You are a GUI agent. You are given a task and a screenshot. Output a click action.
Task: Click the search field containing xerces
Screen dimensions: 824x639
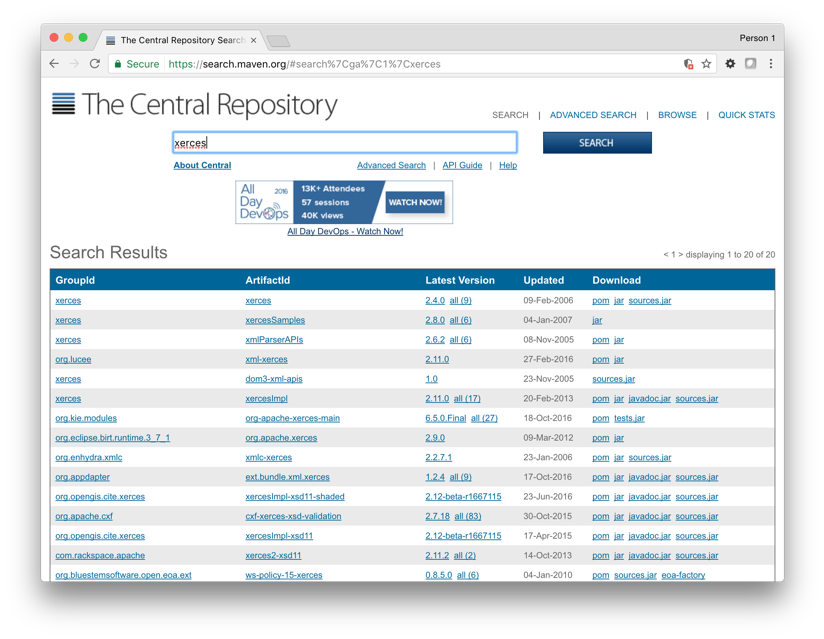[x=344, y=143]
